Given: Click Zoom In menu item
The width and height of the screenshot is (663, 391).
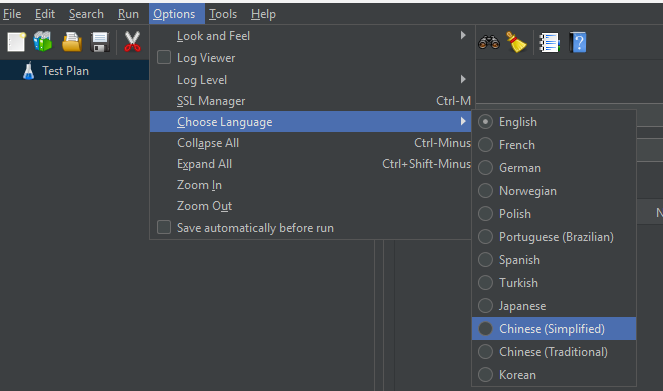Looking at the screenshot, I should [x=310, y=185].
